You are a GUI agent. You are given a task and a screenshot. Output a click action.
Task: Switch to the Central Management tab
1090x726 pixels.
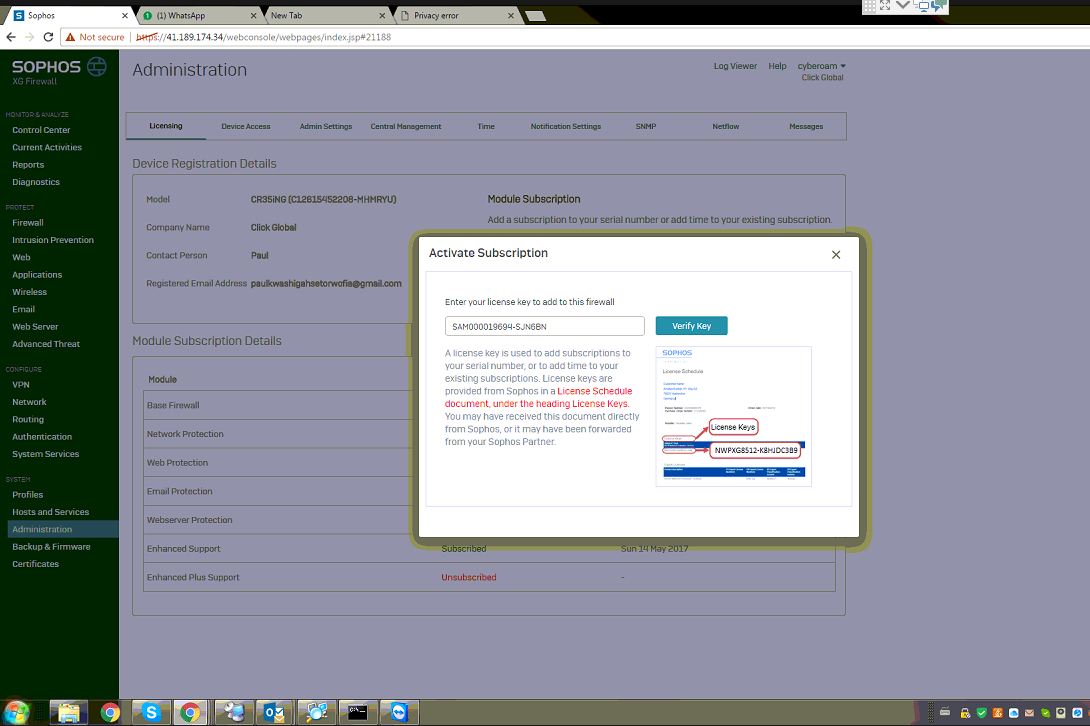(405, 127)
